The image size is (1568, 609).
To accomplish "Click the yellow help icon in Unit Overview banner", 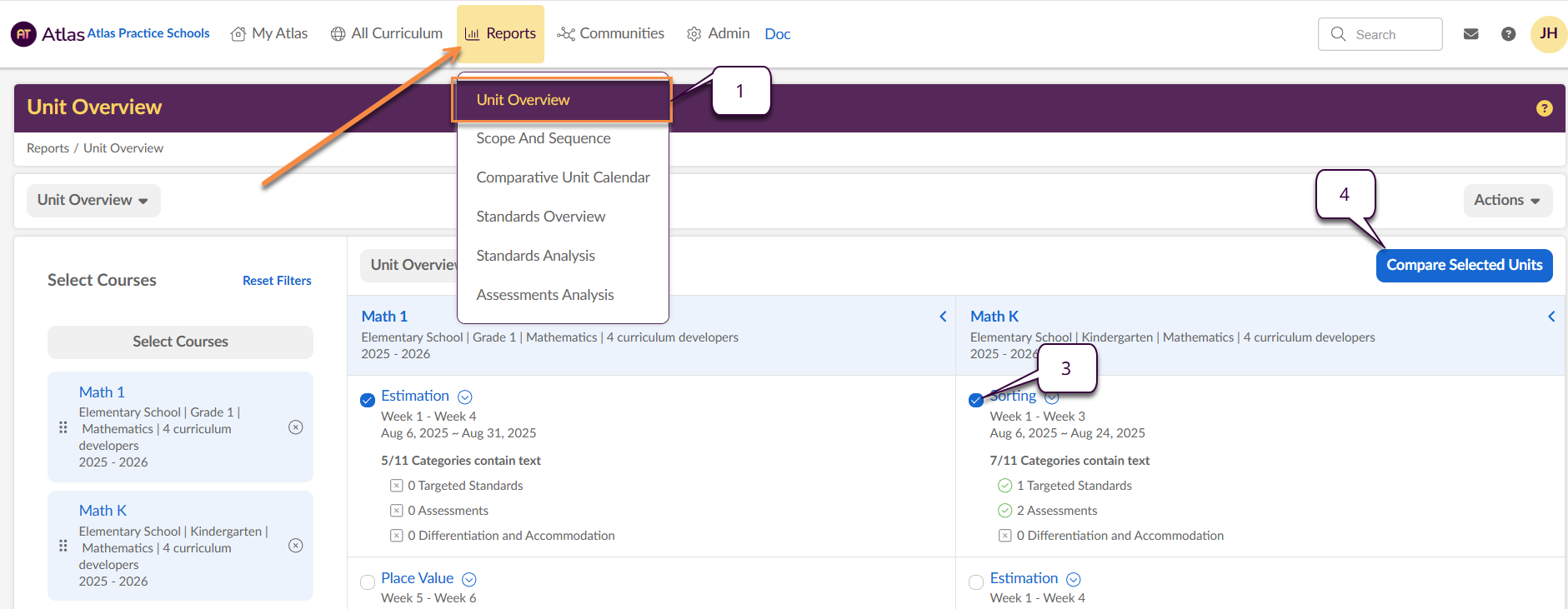I will [x=1544, y=108].
